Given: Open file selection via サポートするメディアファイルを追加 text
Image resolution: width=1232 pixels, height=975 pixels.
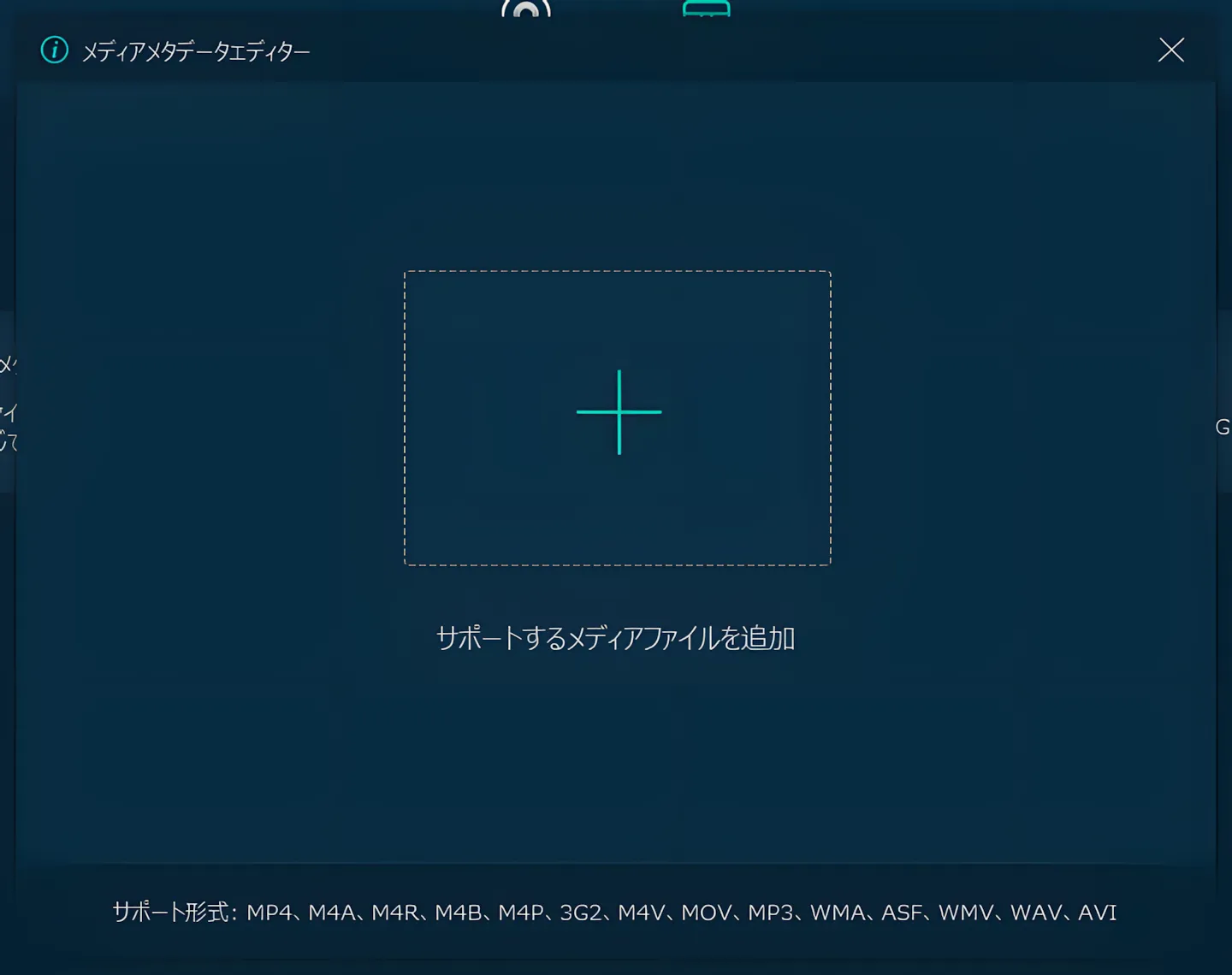Looking at the screenshot, I should (x=617, y=637).
